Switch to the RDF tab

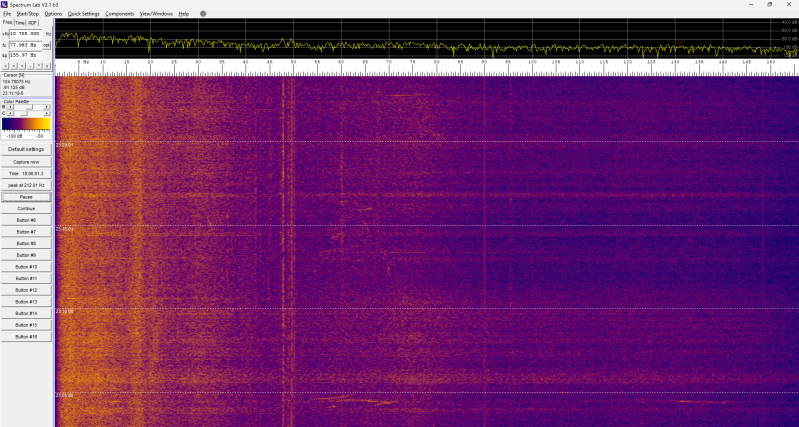[33, 23]
